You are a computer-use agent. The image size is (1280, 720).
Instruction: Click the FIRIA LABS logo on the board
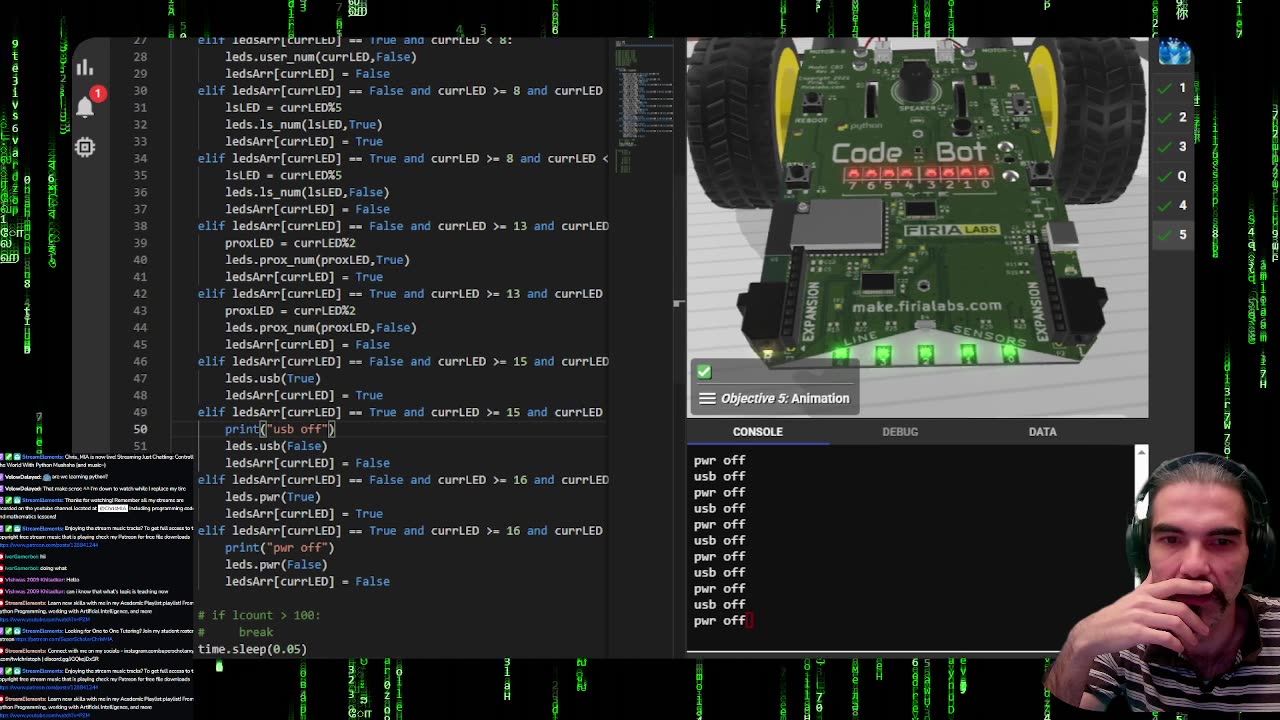point(952,231)
